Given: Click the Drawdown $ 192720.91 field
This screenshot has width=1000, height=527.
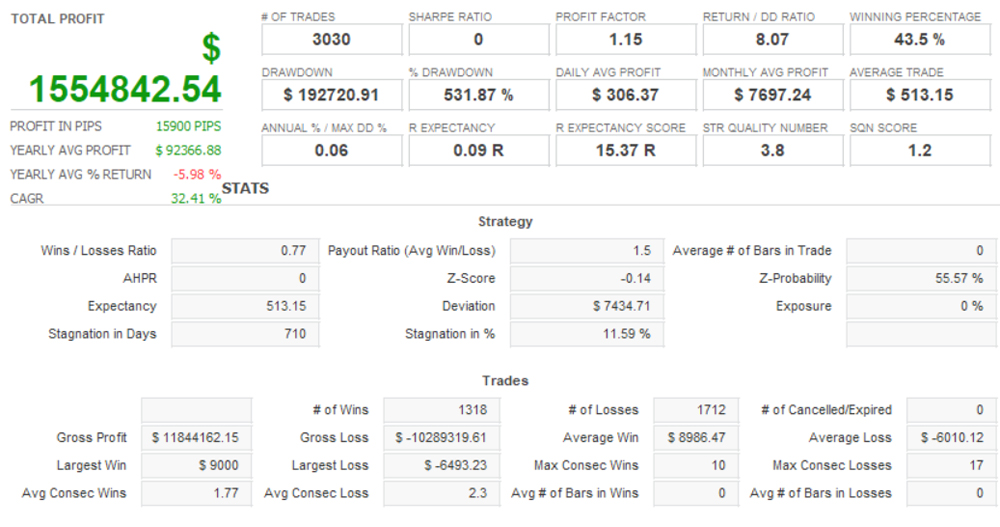Looking at the screenshot, I should (x=331, y=95).
